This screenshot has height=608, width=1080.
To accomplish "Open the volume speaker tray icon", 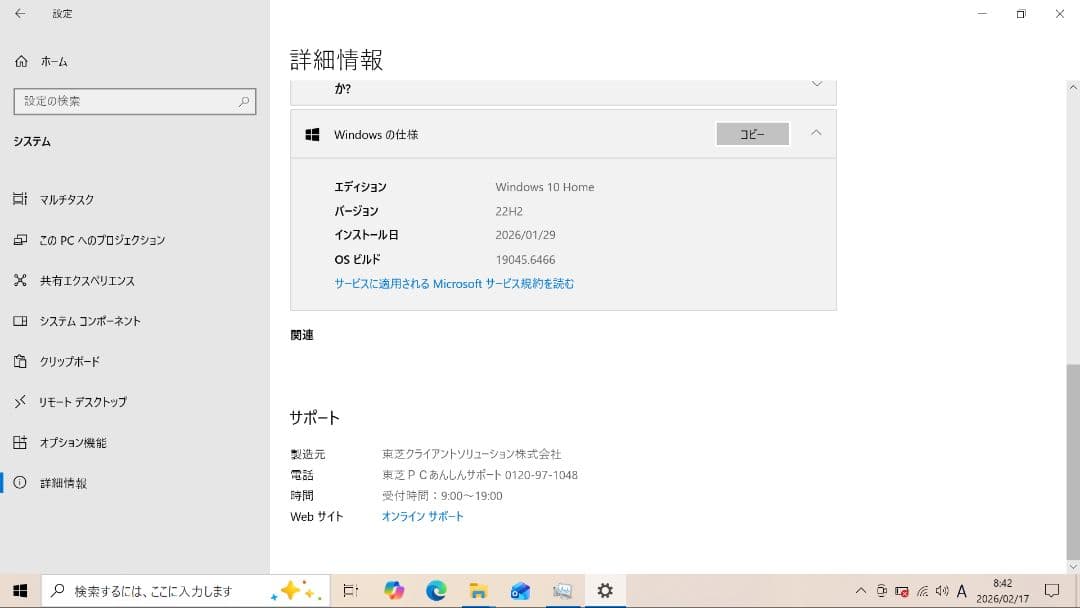I will coord(942,591).
